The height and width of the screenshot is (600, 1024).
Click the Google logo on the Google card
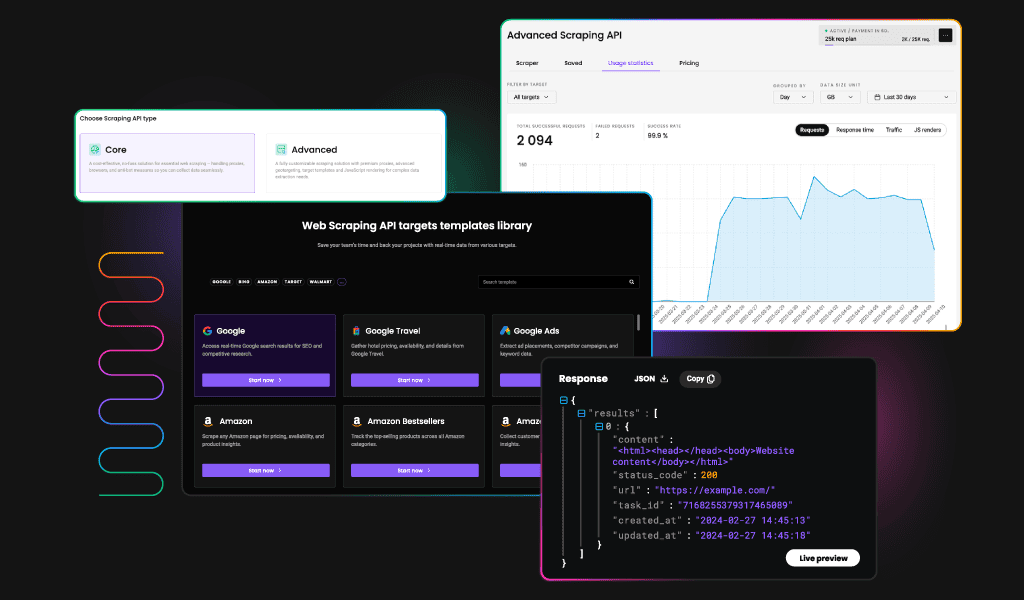[x=207, y=330]
